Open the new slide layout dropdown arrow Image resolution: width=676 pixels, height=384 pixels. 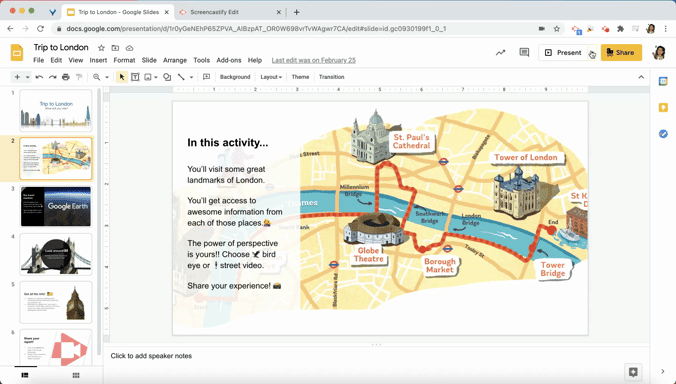[27, 77]
